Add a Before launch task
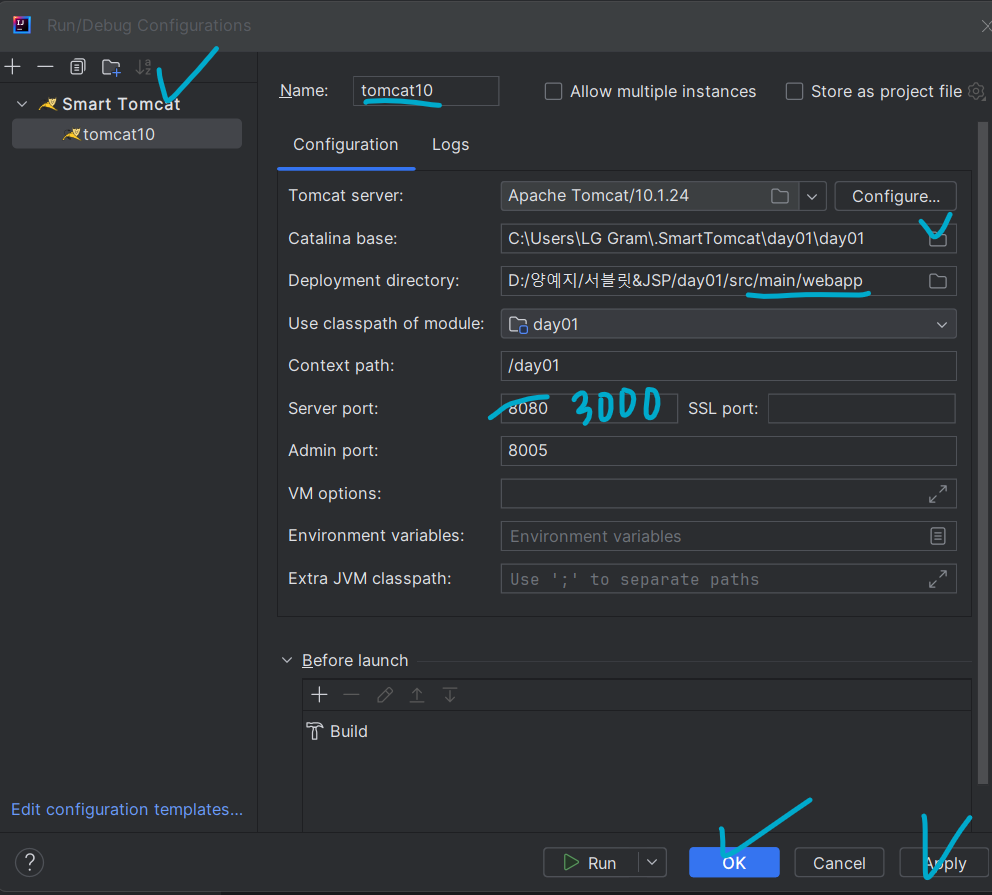 319,695
